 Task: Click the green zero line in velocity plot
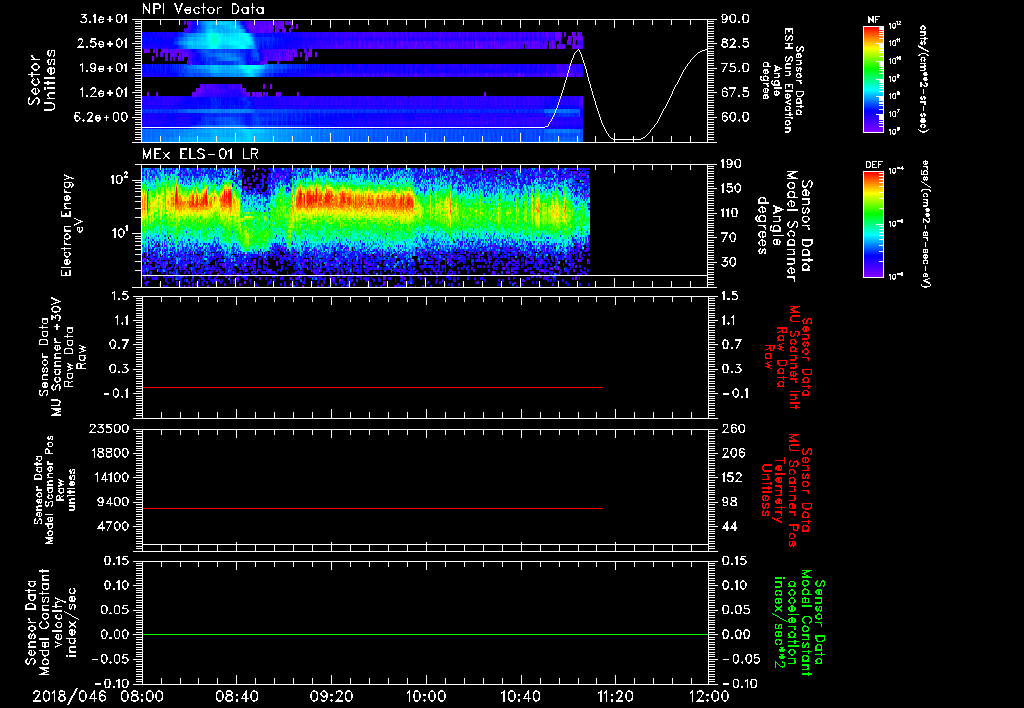point(425,634)
